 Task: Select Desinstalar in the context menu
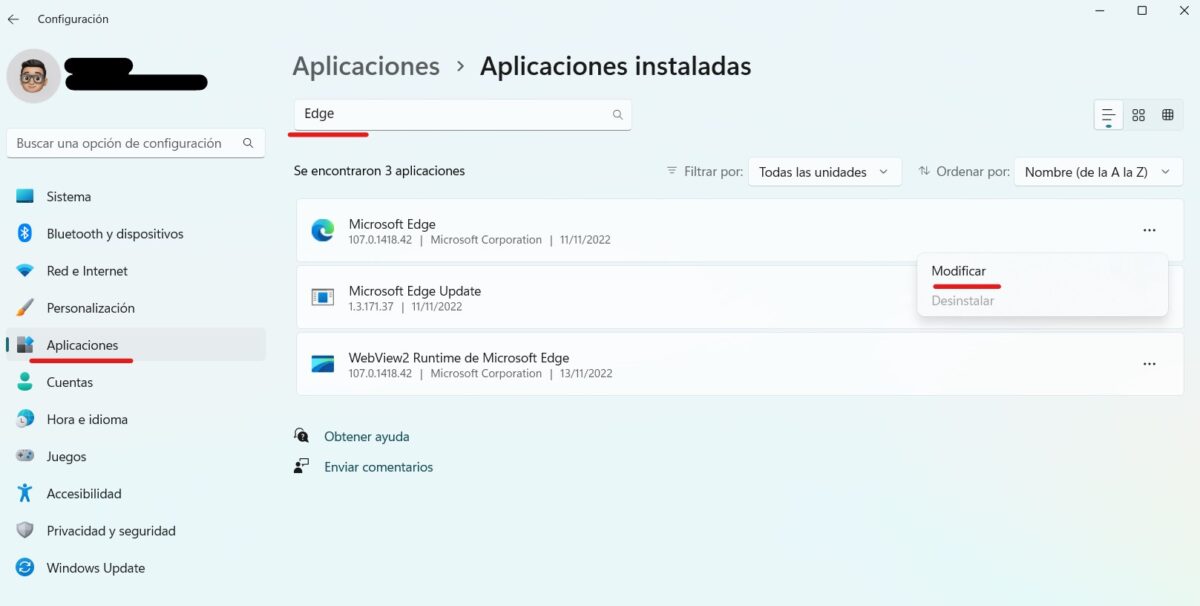(962, 300)
